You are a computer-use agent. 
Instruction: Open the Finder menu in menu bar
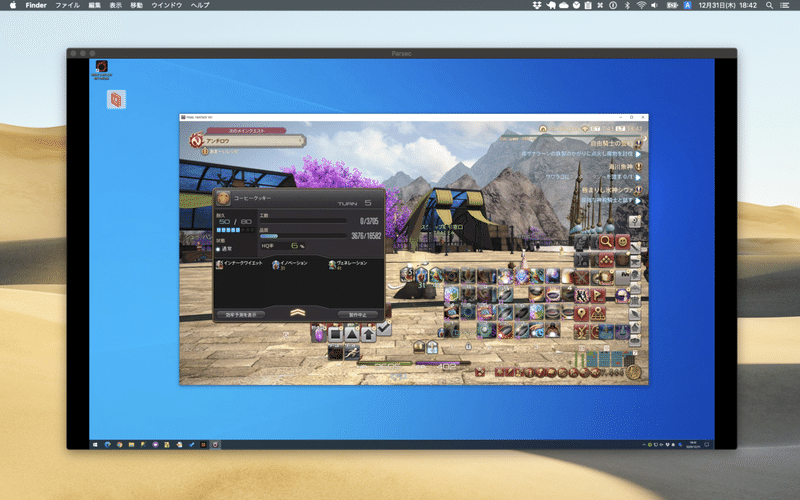(x=36, y=5)
